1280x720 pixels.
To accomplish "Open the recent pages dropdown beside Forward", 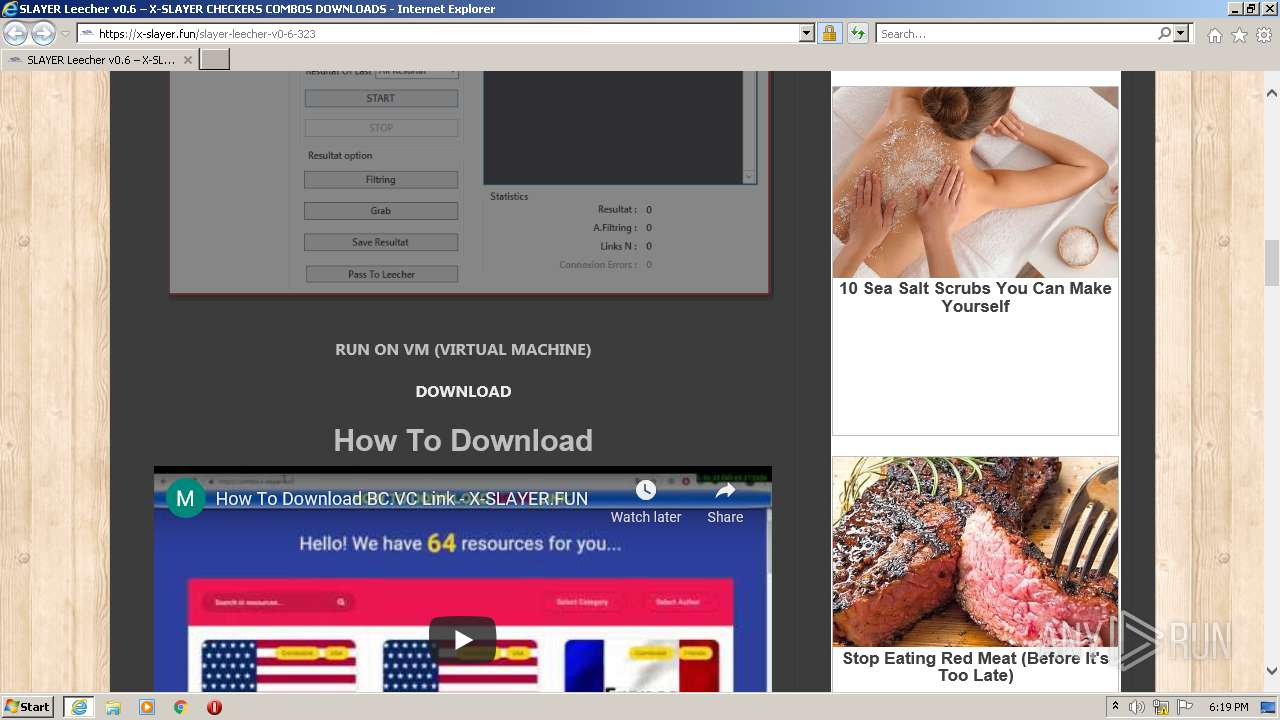I will [x=65, y=34].
